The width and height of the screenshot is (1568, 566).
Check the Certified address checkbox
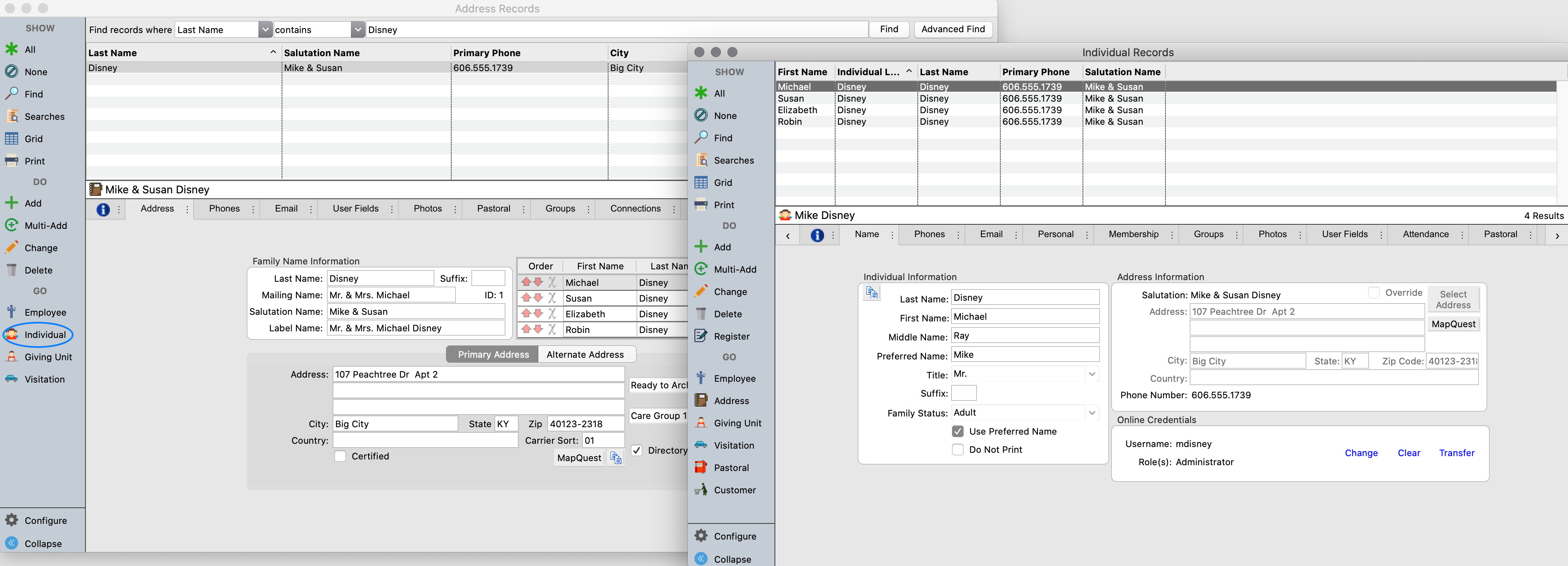pos(340,457)
